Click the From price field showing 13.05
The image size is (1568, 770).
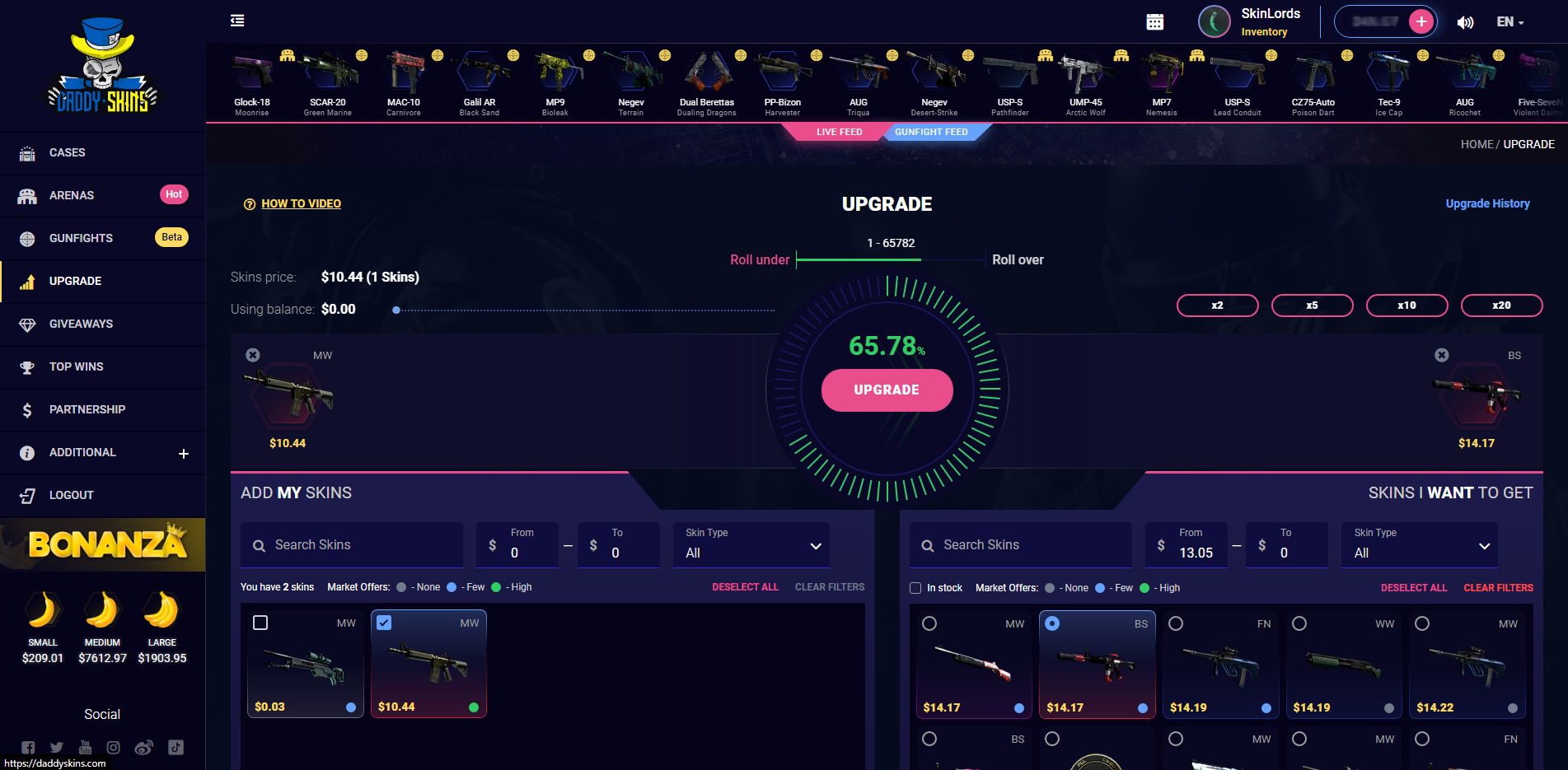1186,544
